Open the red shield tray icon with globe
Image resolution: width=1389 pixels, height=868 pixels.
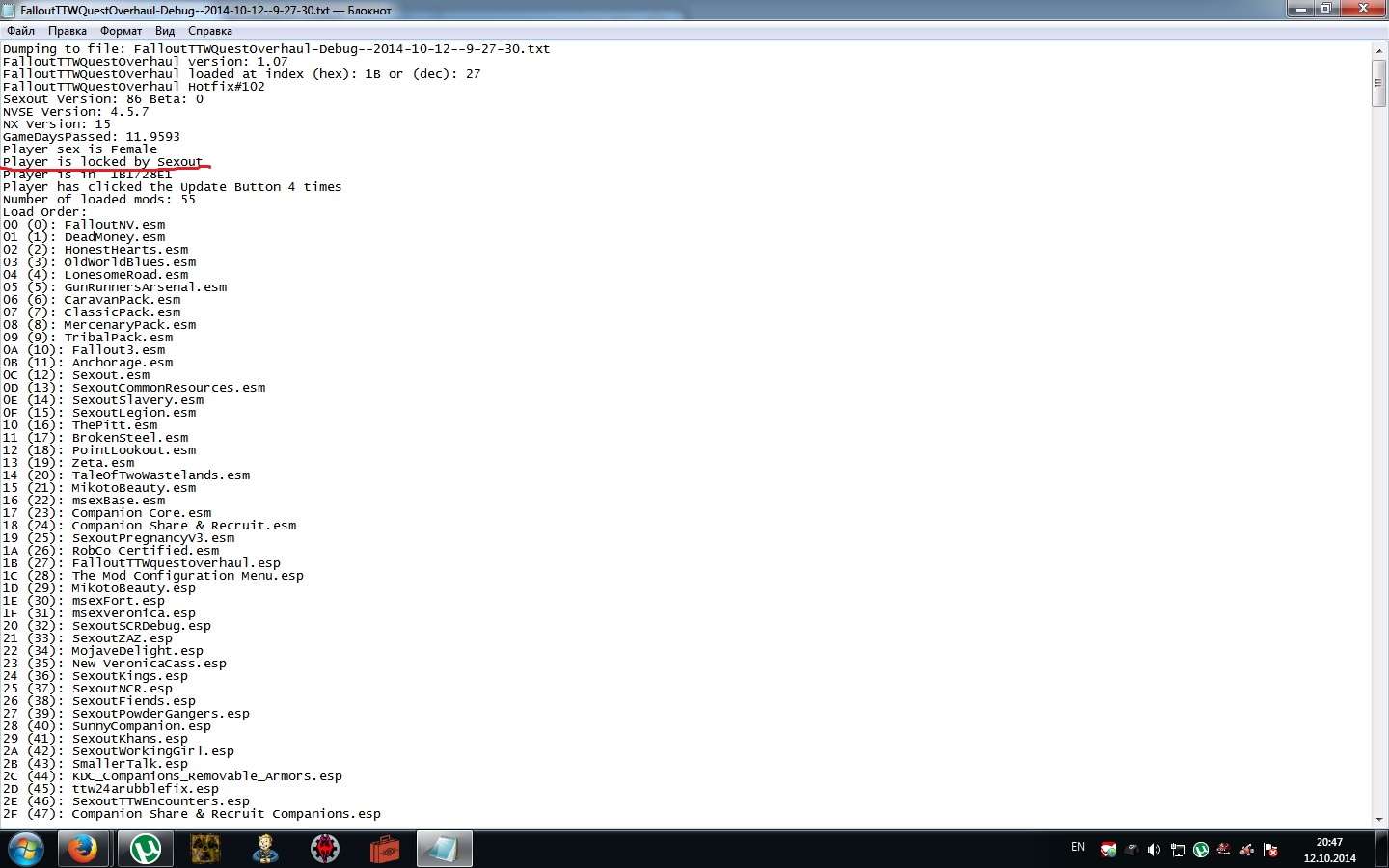click(x=1108, y=850)
